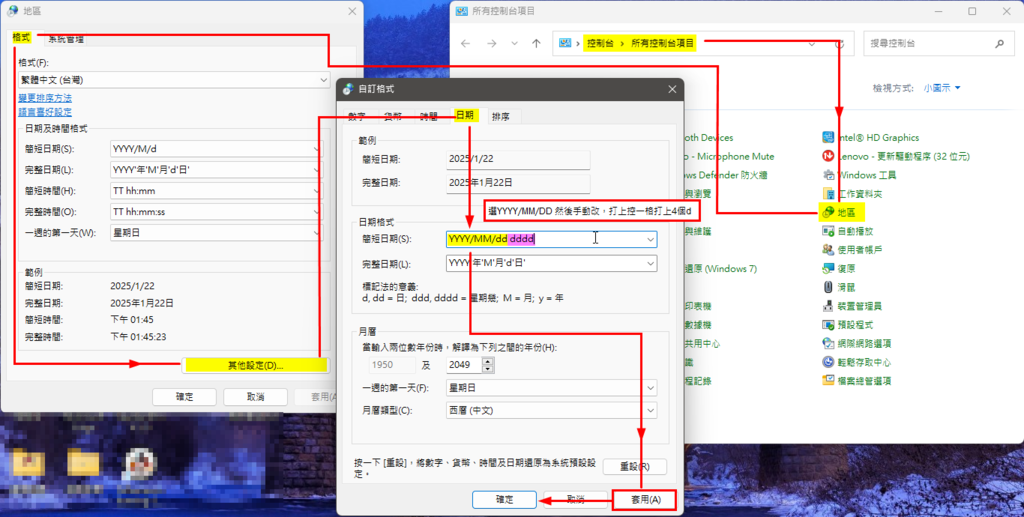Open 輕鬆存取中心 control panel item
Image resolution: width=1024 pixels, height=517 pixels.
tap(857, 362)
